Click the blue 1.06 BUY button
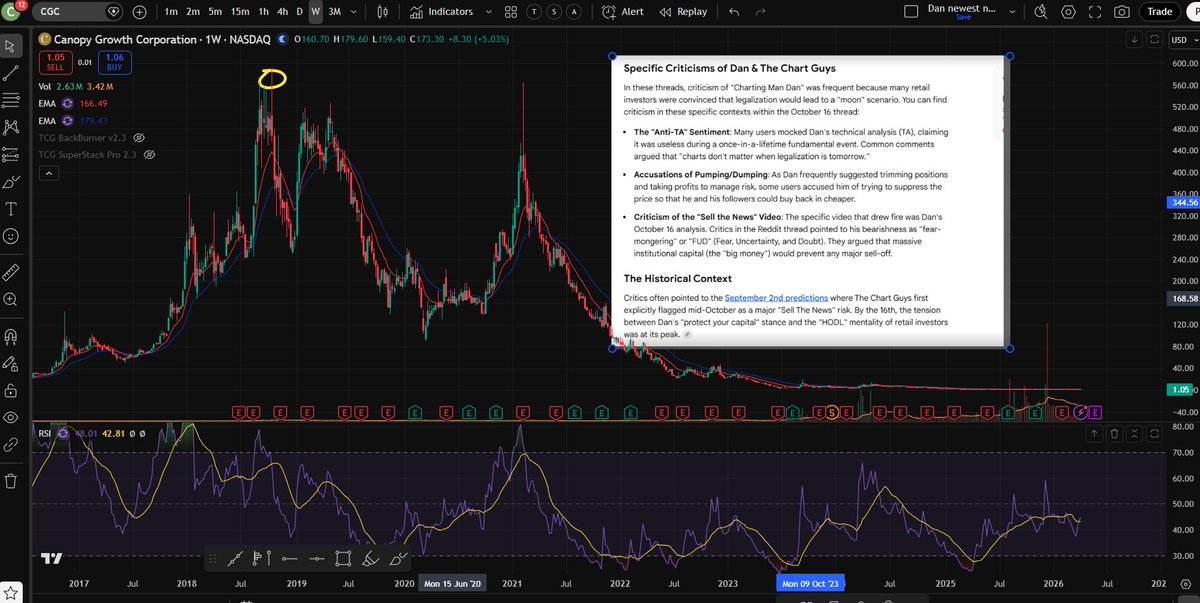Screen dimensions: 1200x603 pyautogui.click(x=113, y=62)
